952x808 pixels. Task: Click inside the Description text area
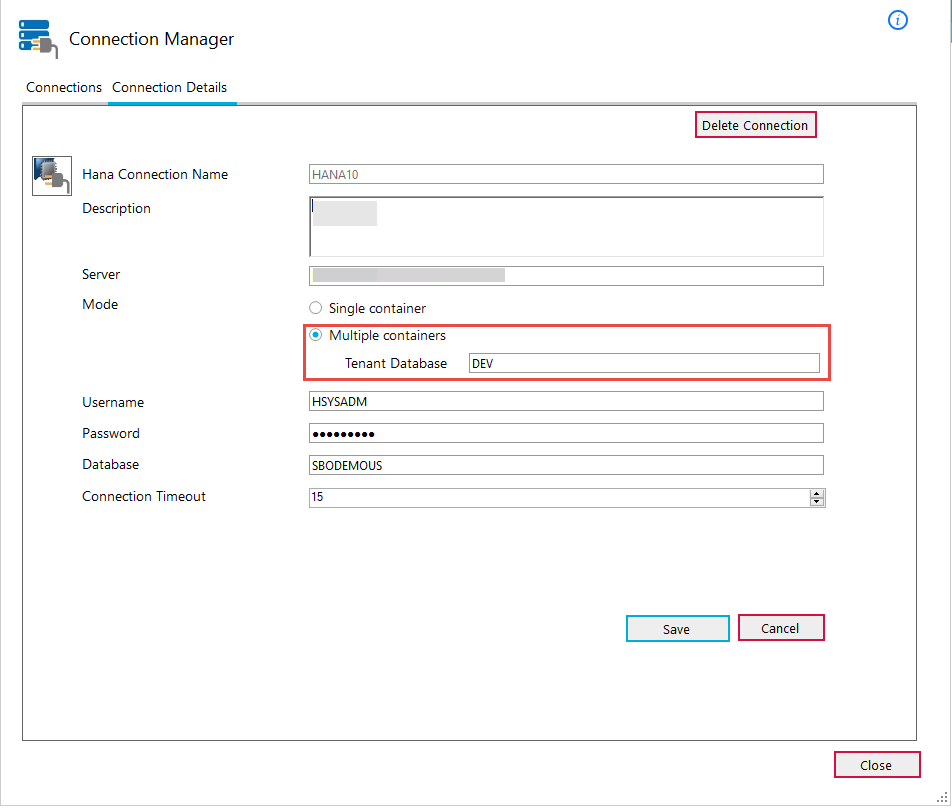(566, 226)
